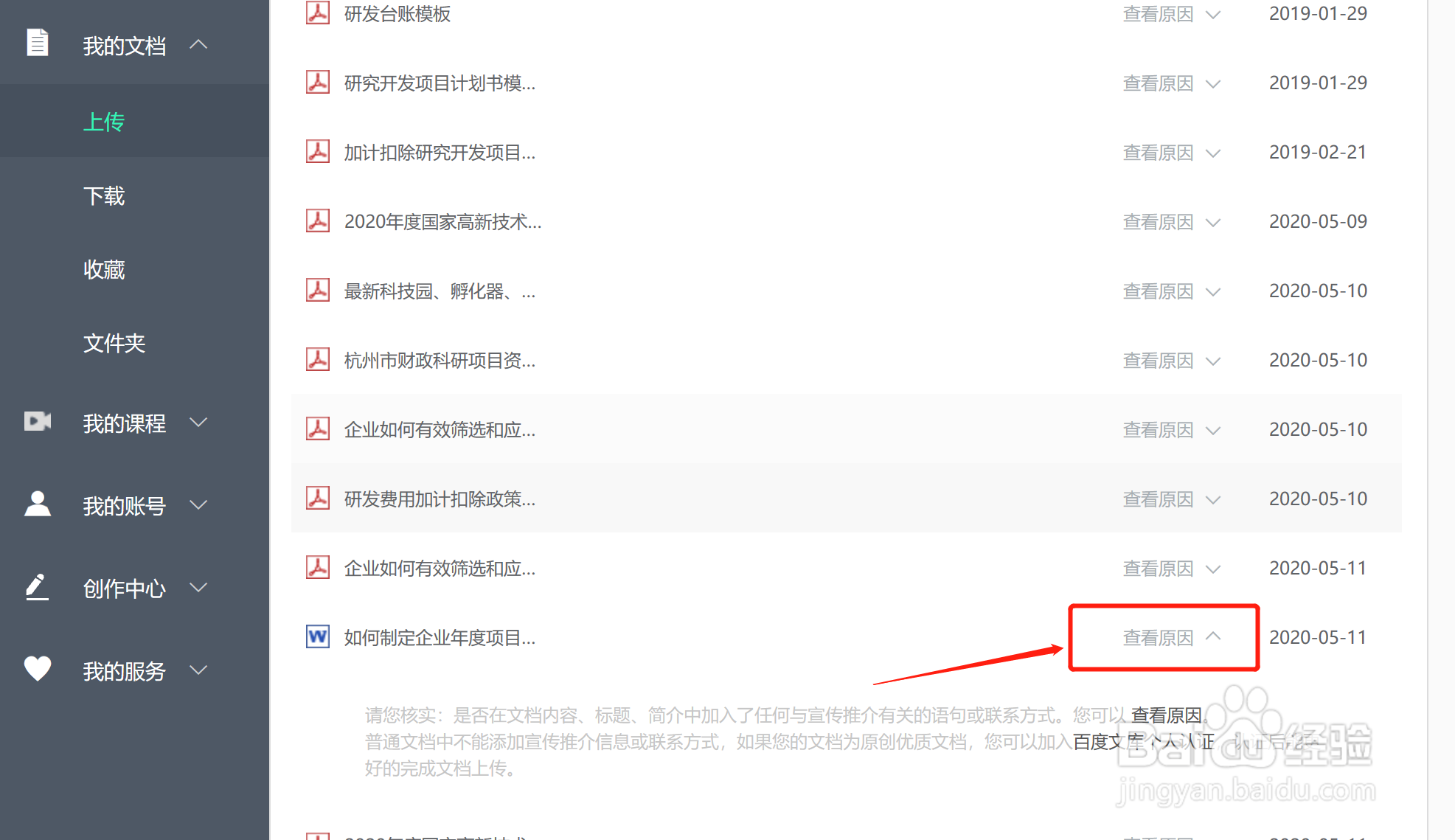
Task: Click the 我的账号 person icon
Action: tap(38, 504)
